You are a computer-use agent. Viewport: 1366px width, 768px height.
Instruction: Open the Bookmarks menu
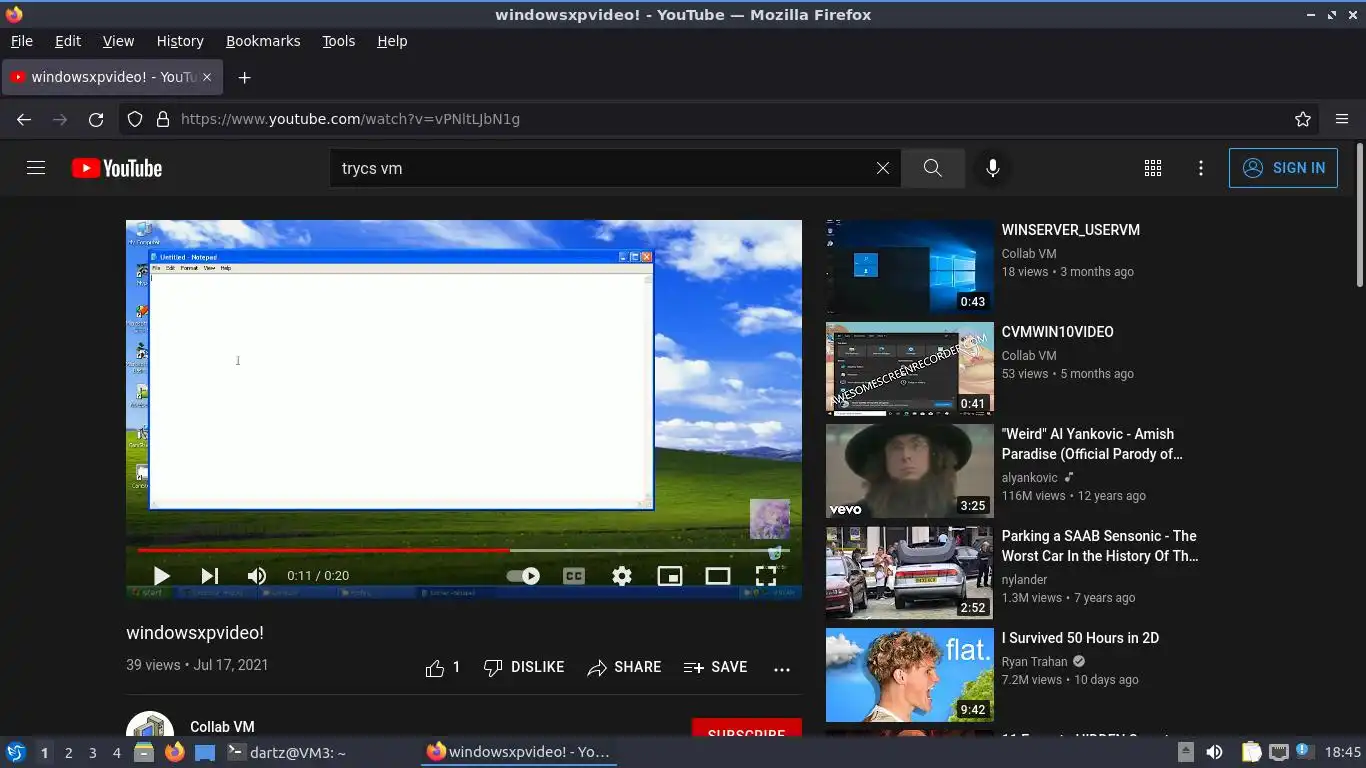tap(263, 41)
